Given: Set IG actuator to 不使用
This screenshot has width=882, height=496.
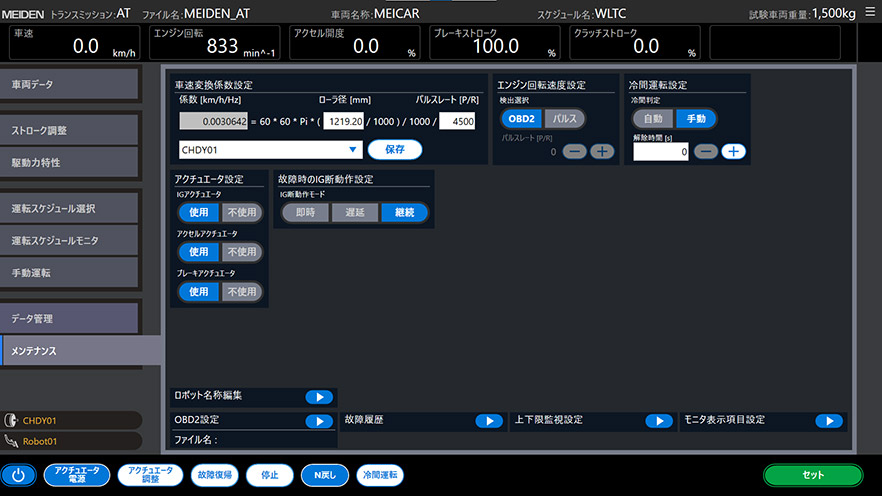Looking at the screenshot, I should pos(242,213).
